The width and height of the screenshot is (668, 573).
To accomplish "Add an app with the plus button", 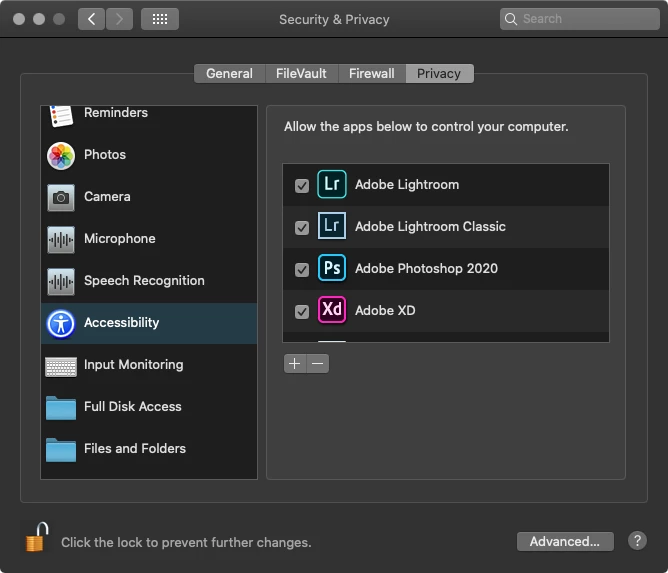I will click(x=295, y=364).
